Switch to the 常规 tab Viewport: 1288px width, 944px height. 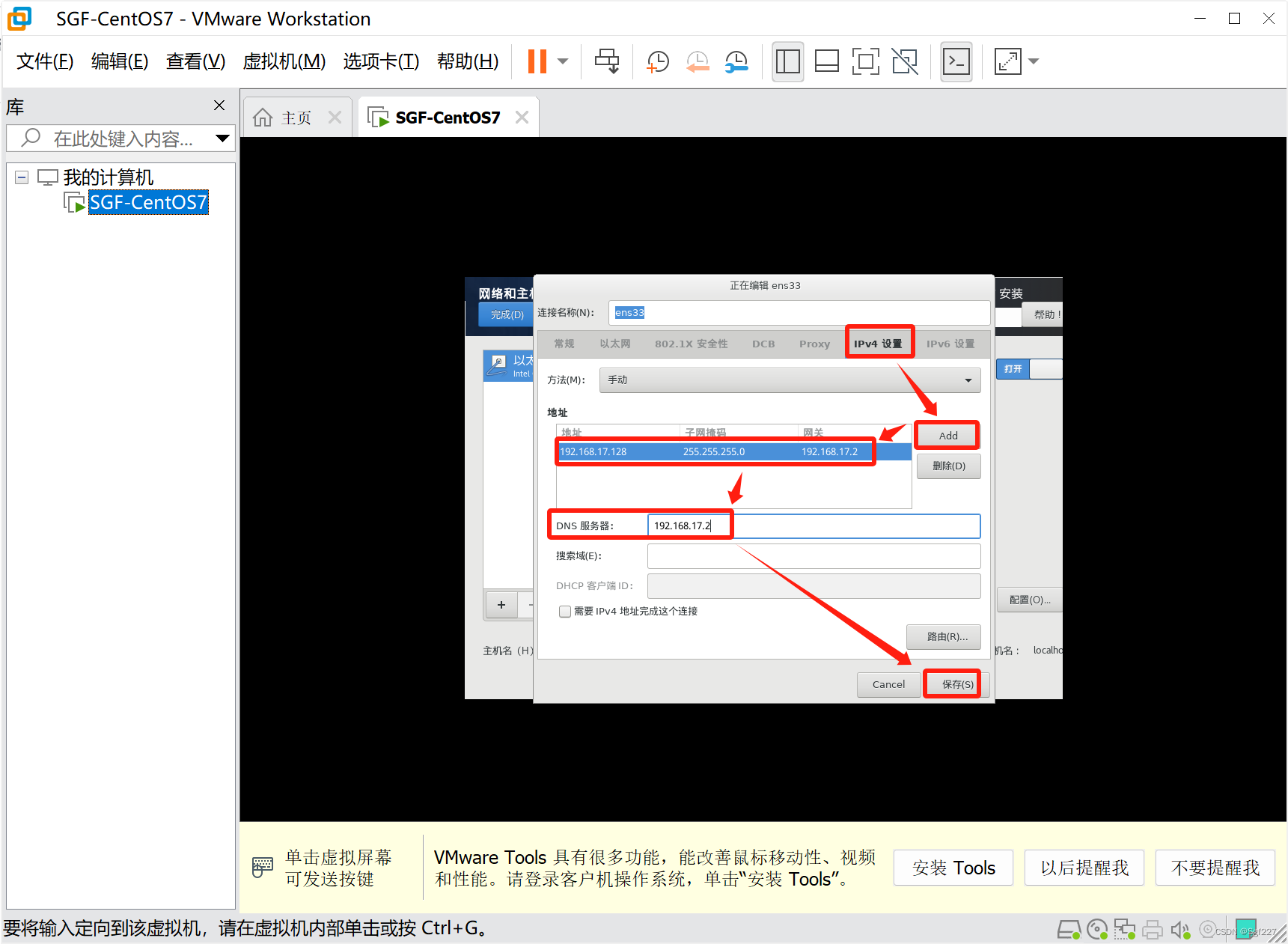coord(564,344)
